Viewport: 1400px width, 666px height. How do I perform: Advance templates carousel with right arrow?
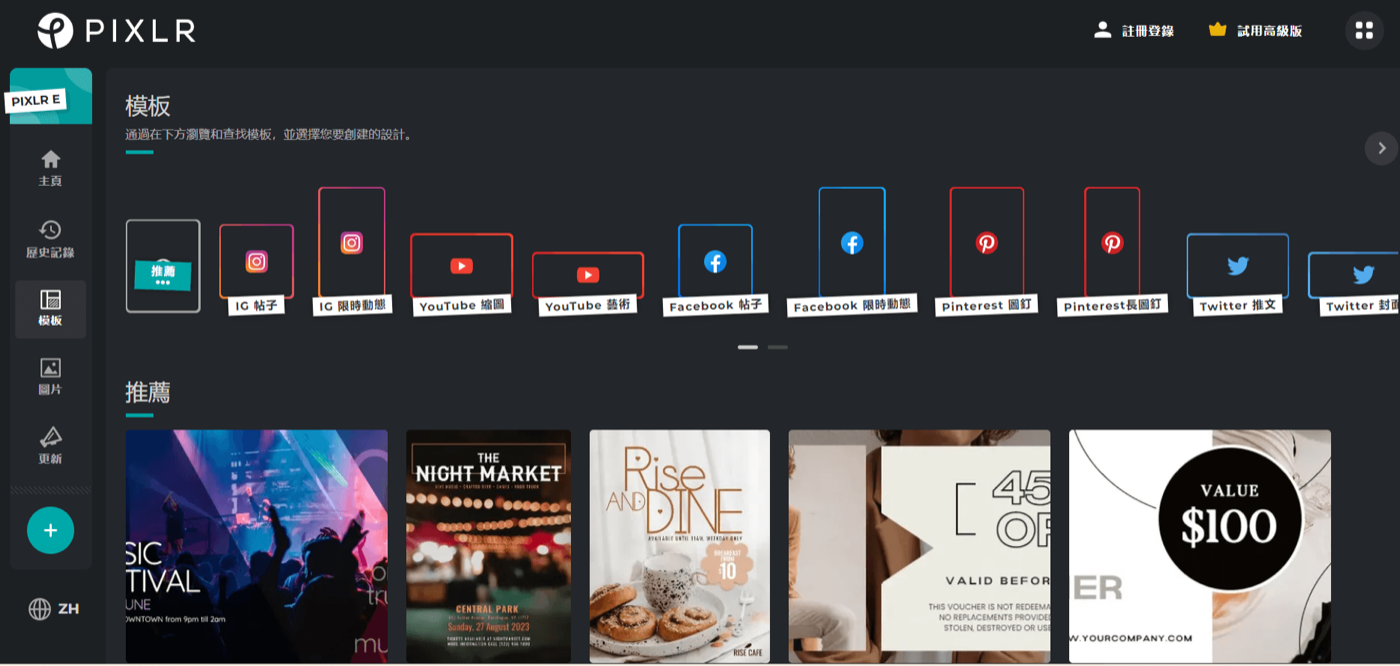click(1381, 148)
